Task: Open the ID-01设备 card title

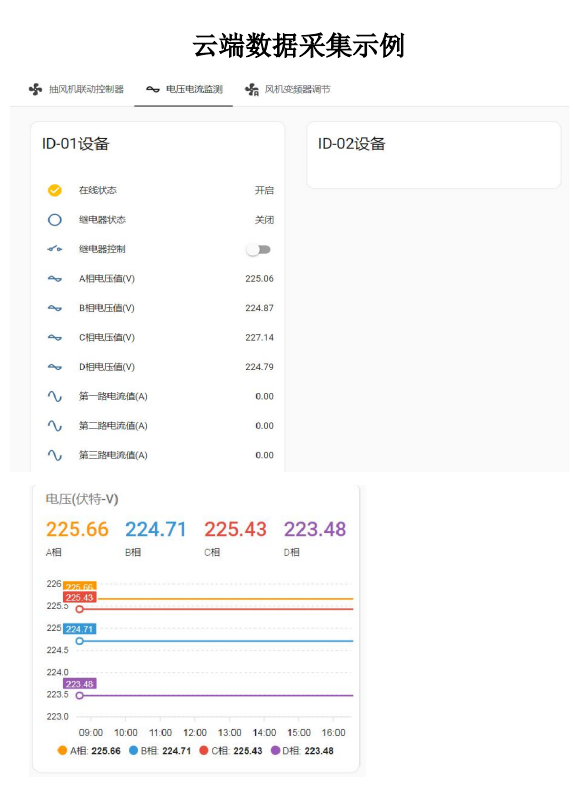Action: [x=76, y=144]
